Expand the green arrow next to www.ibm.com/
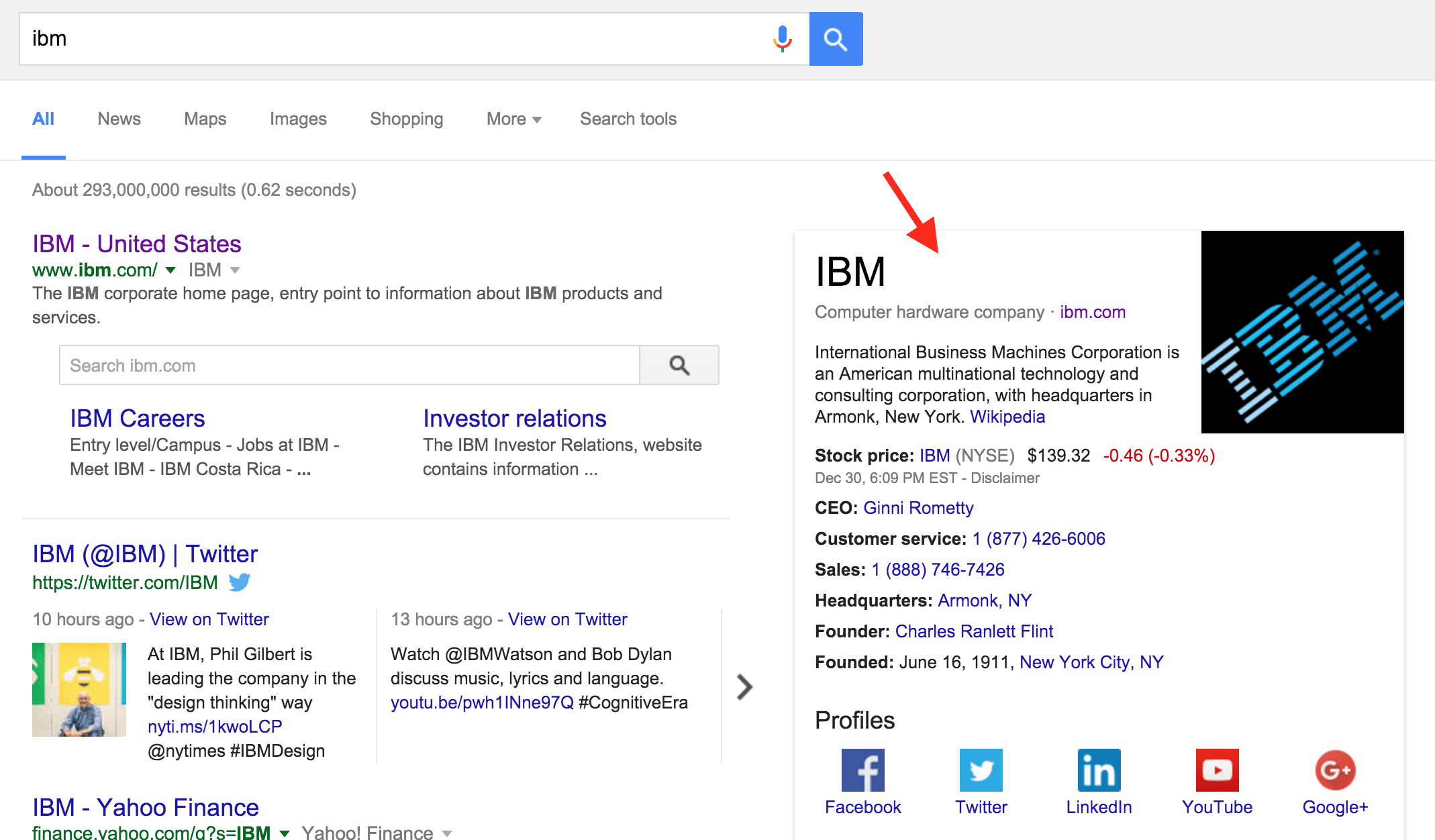The width and height of the screenshot is (1435, 840). (170, 270)
